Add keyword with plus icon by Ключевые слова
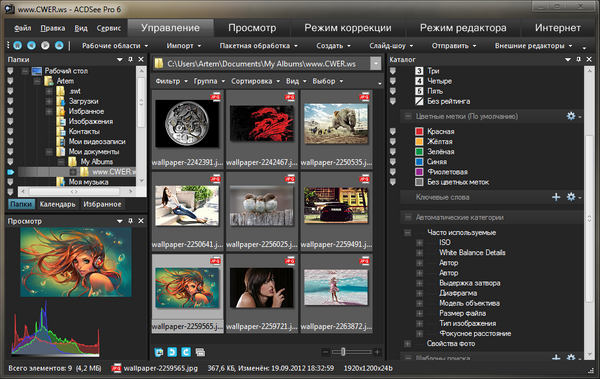 [x=556, y=197]
